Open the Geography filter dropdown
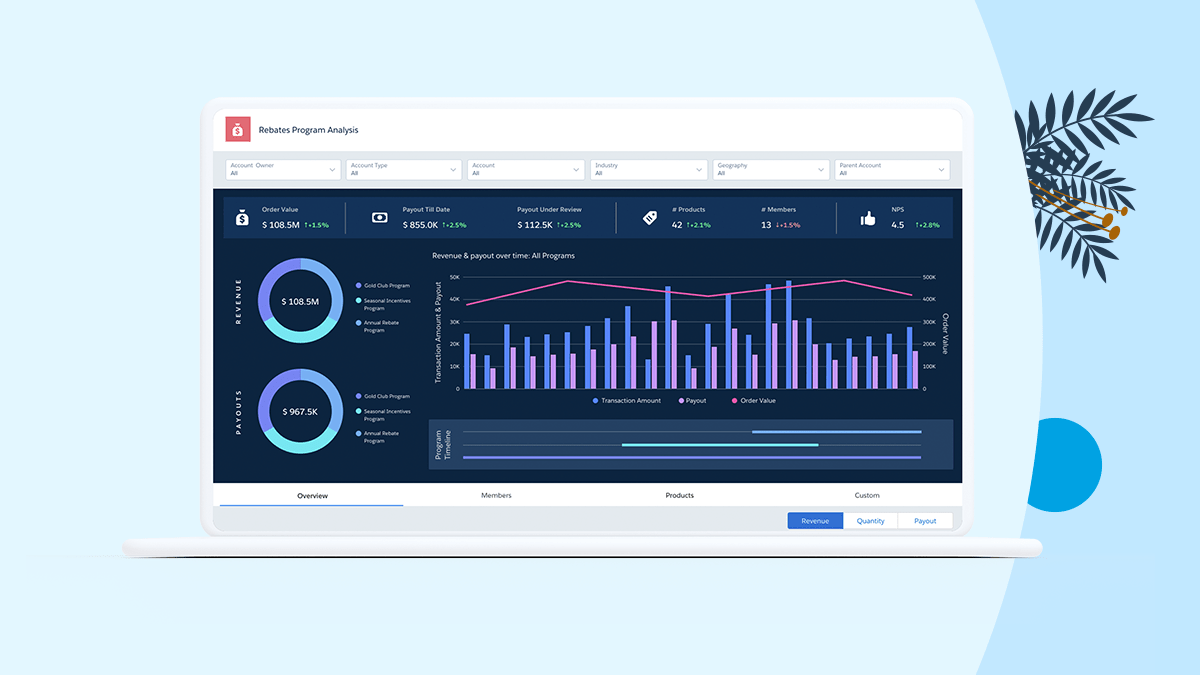The width and height of the screenshot is (1200, 675). pyautogui.click(x=770, y=170)
